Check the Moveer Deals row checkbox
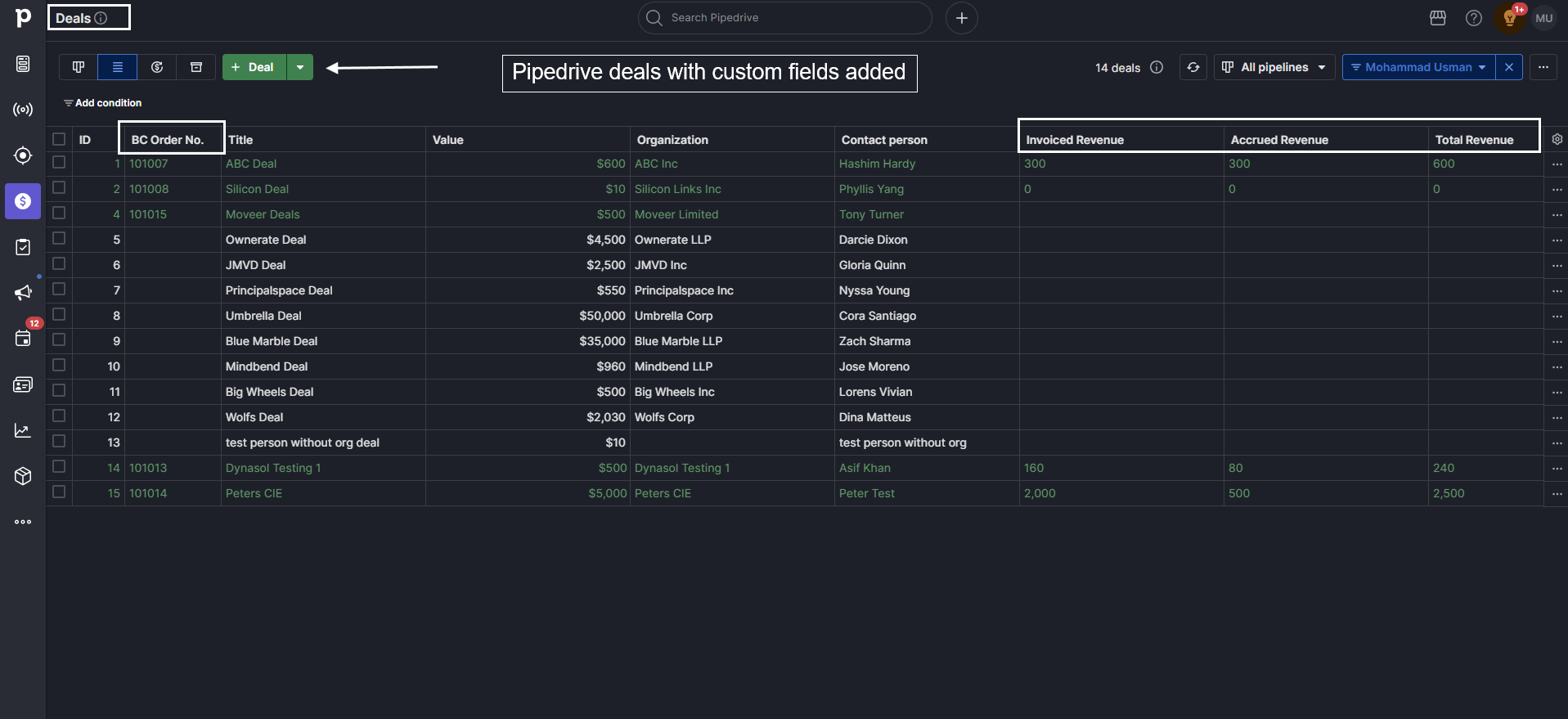The height and width of the screenshot is (719, 1568). 59,213
